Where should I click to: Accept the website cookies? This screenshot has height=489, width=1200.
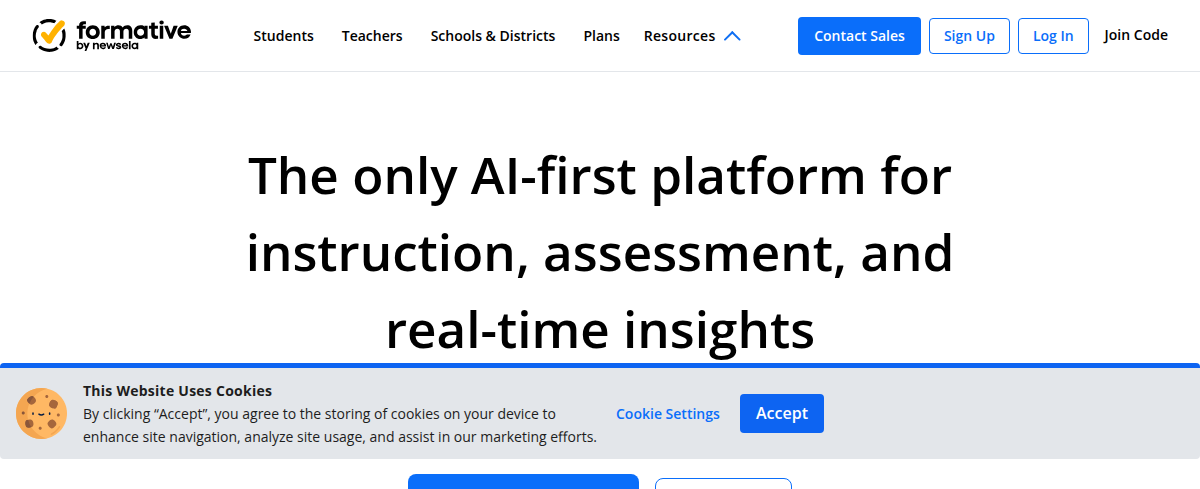[x=781, y=414]
